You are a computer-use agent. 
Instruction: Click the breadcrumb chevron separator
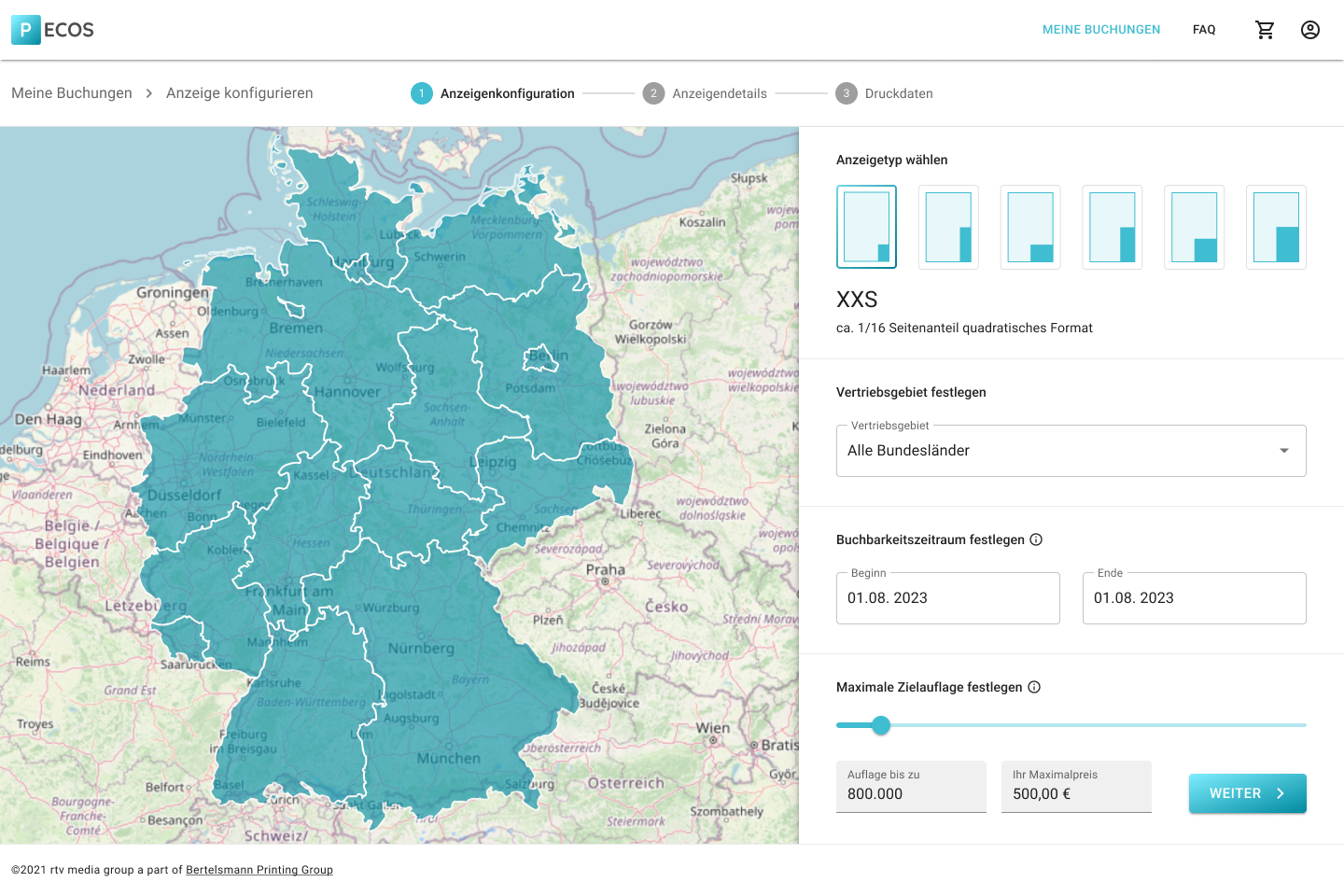click(149, 93)
